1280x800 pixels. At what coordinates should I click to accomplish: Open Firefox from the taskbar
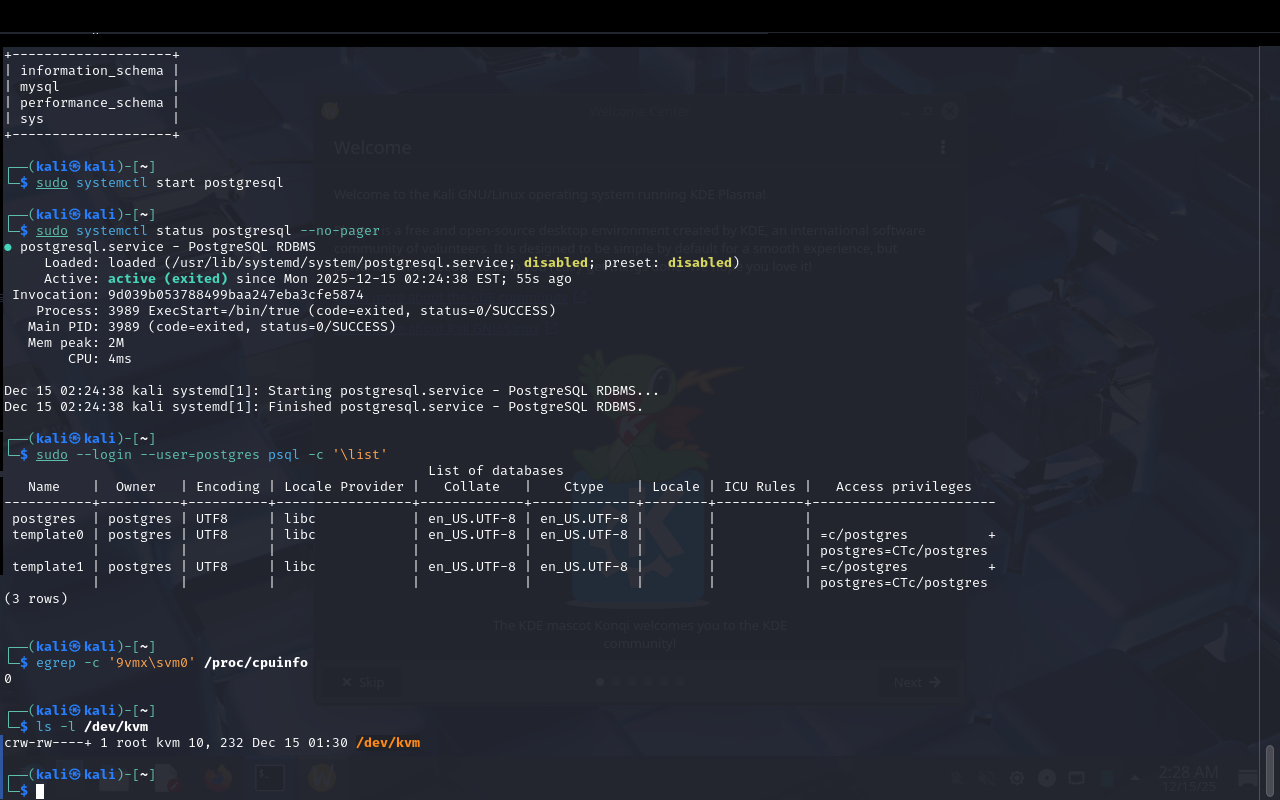(217, 777)
